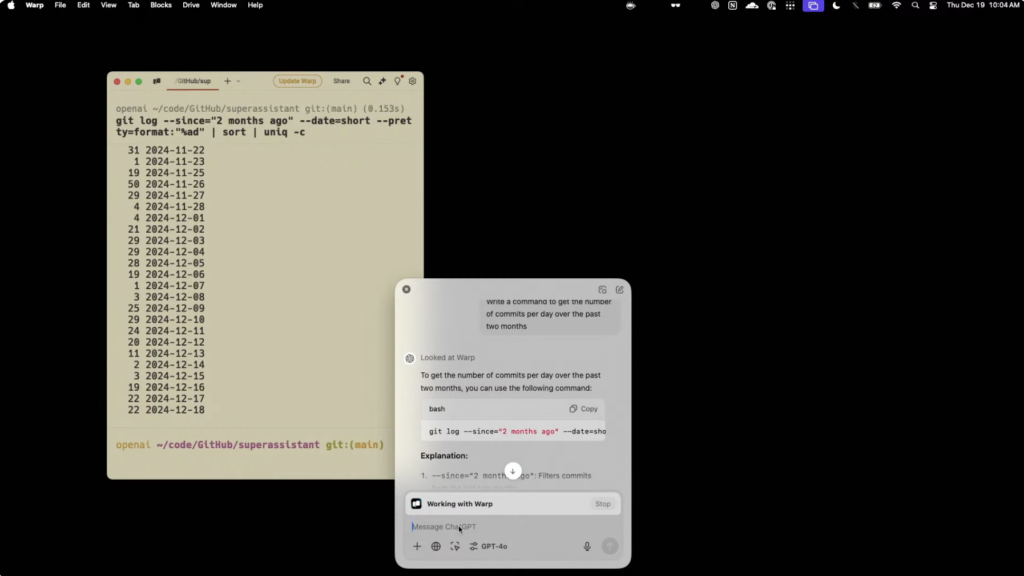Open the ChatGPT open-in-main-window icon
Screen dimensions: 1024x576
(x=602, y=289)
